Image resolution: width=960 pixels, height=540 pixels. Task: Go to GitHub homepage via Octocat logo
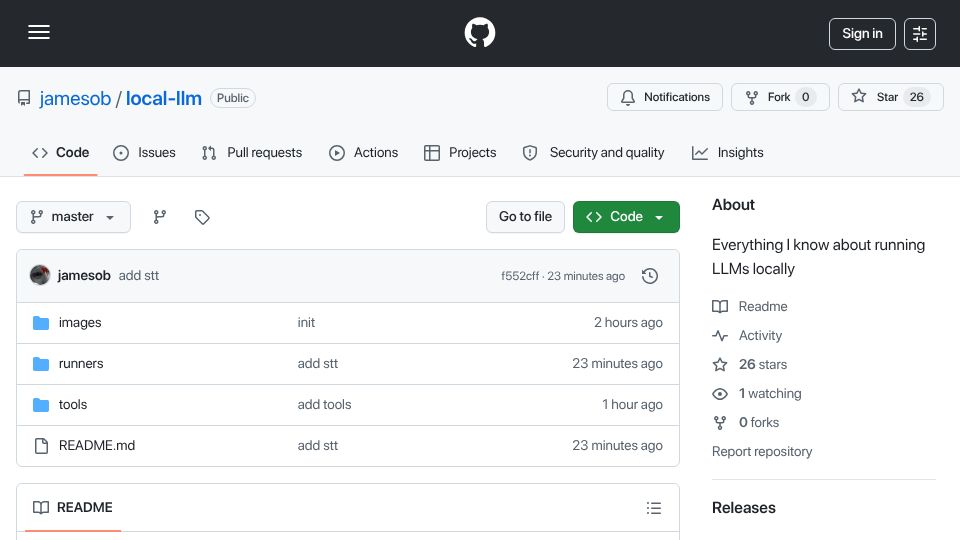coord(479,32)
